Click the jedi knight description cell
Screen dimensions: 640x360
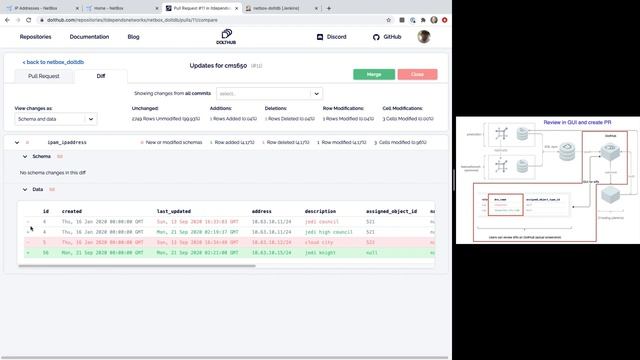pyautogui.click(x=320, y=253)
